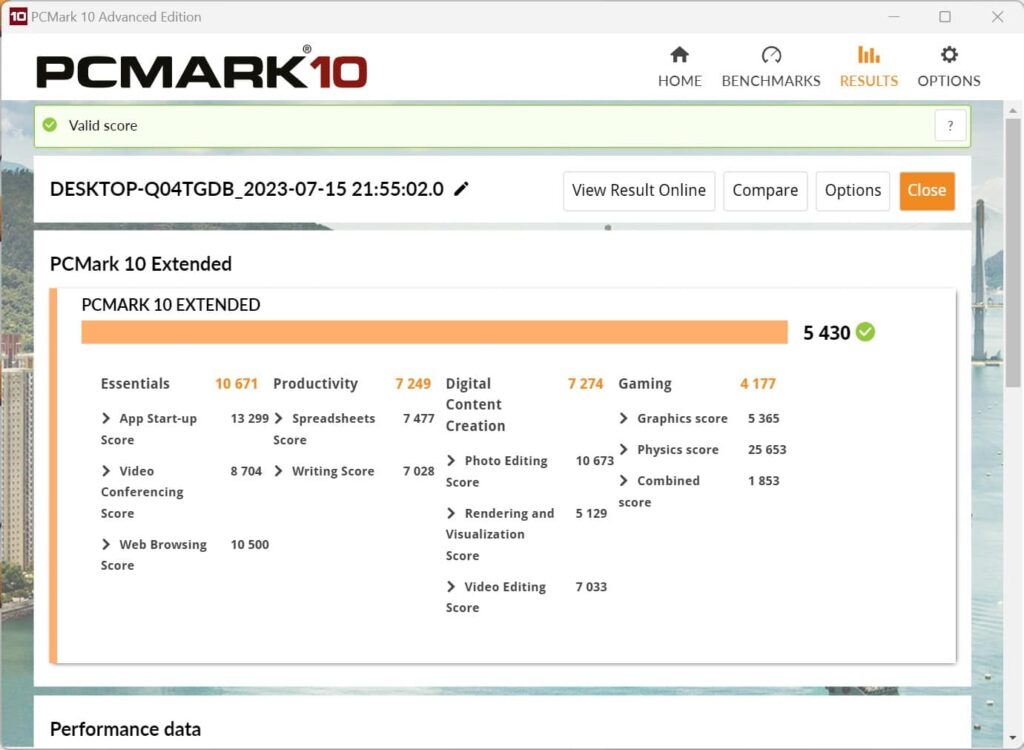This screenshot has width=1024, height=750.
Task: Click the orange PCMark 10 Extended score bar
Action: tap(434, 332)
